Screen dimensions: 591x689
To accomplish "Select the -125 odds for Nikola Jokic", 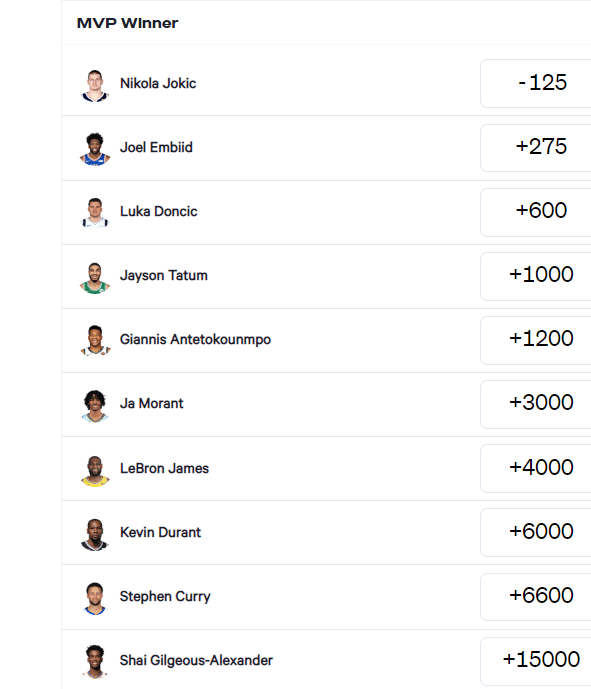I will [x=536, y=83].
